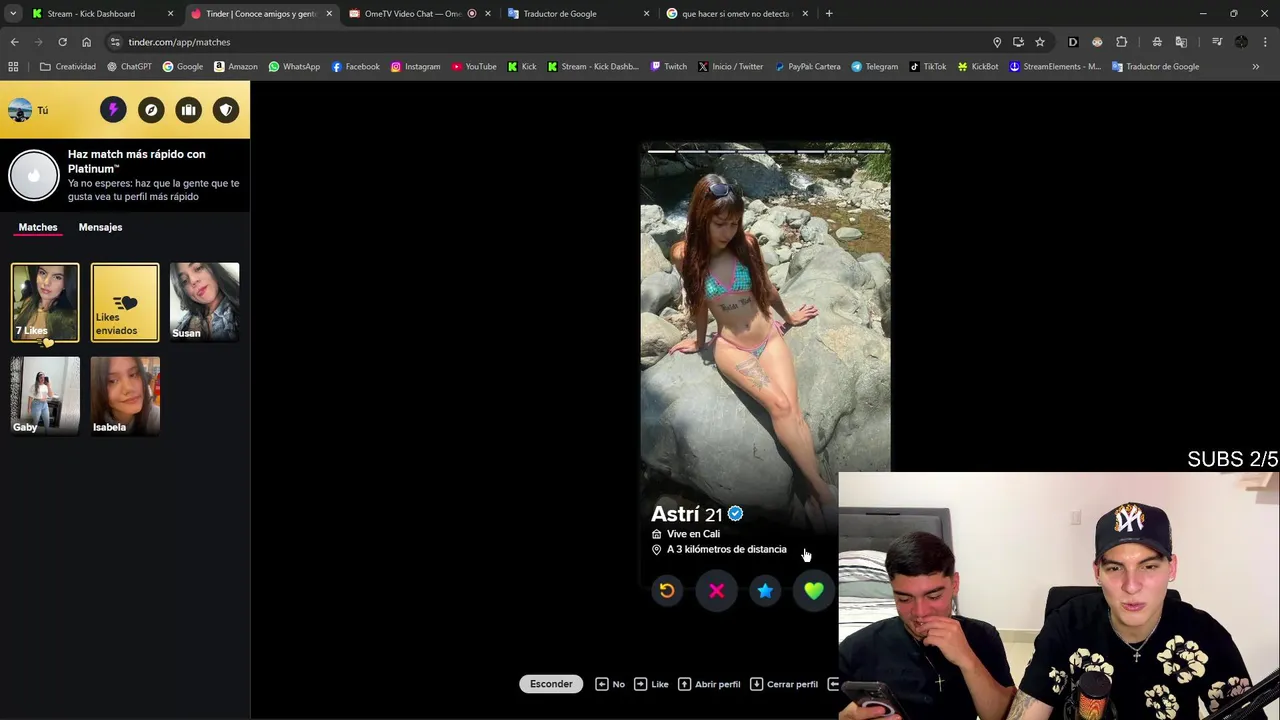Switch to the Matches tab
Screen dimensions: 1280x720
[x=38, y=227]
